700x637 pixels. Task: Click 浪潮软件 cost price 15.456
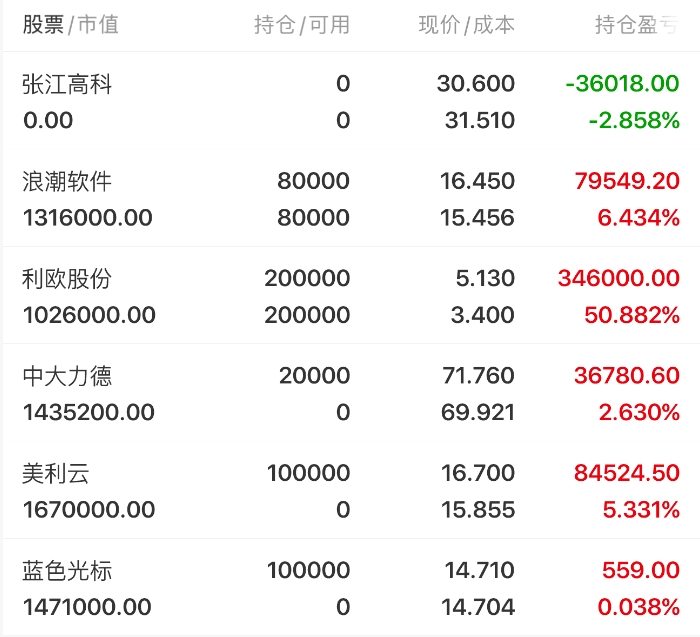pos(477,218)
